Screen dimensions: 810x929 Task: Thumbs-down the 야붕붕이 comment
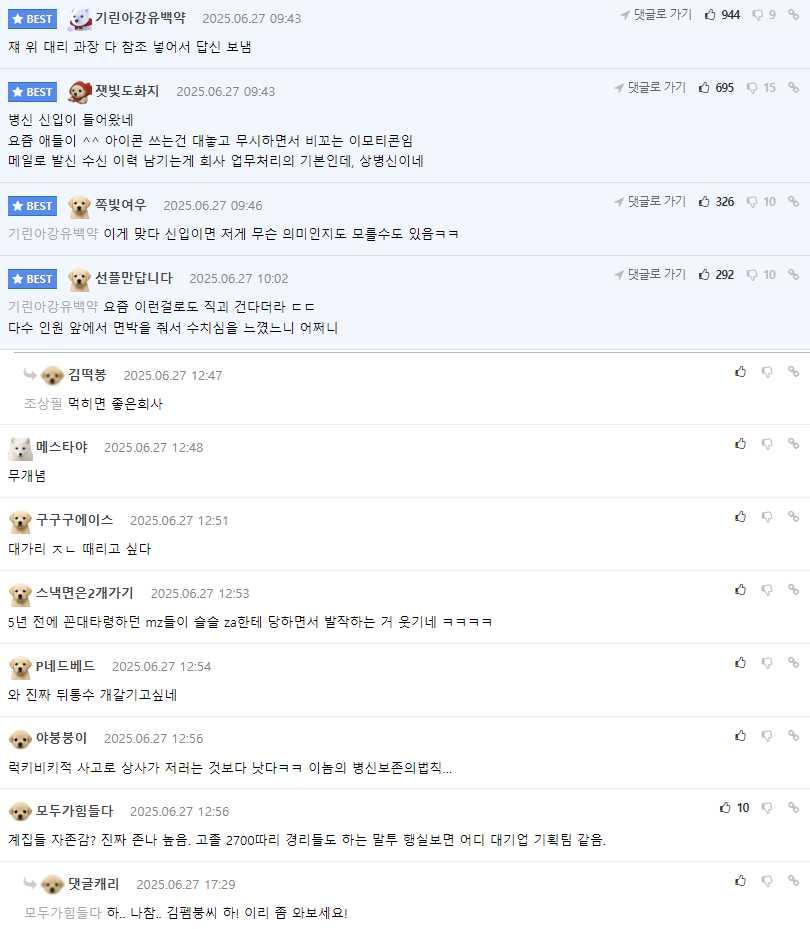point(767,736)
